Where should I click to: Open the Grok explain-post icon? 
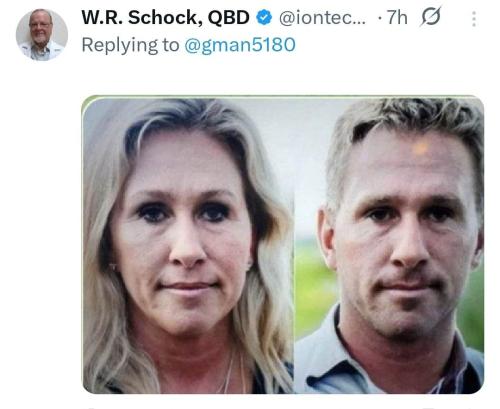click(431, 17)
